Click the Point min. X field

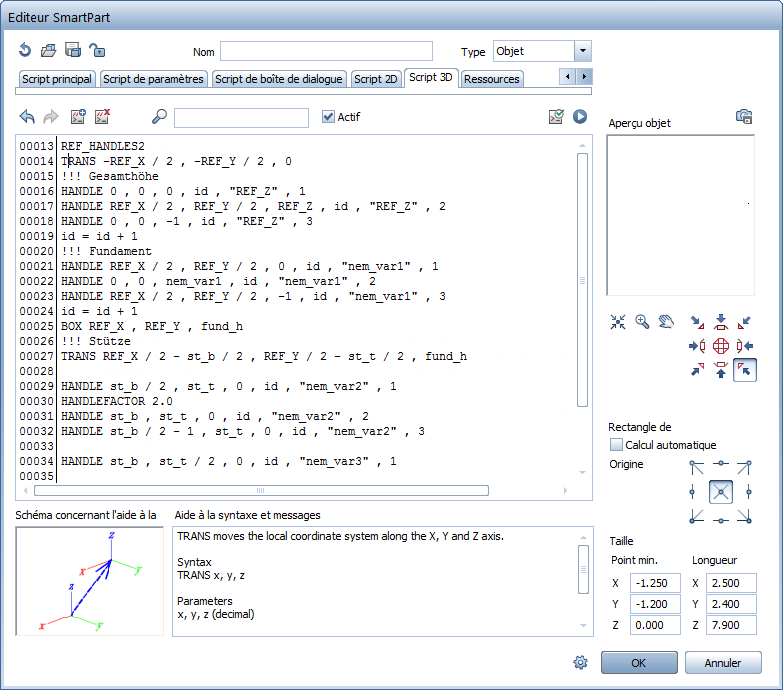(655, 583)
